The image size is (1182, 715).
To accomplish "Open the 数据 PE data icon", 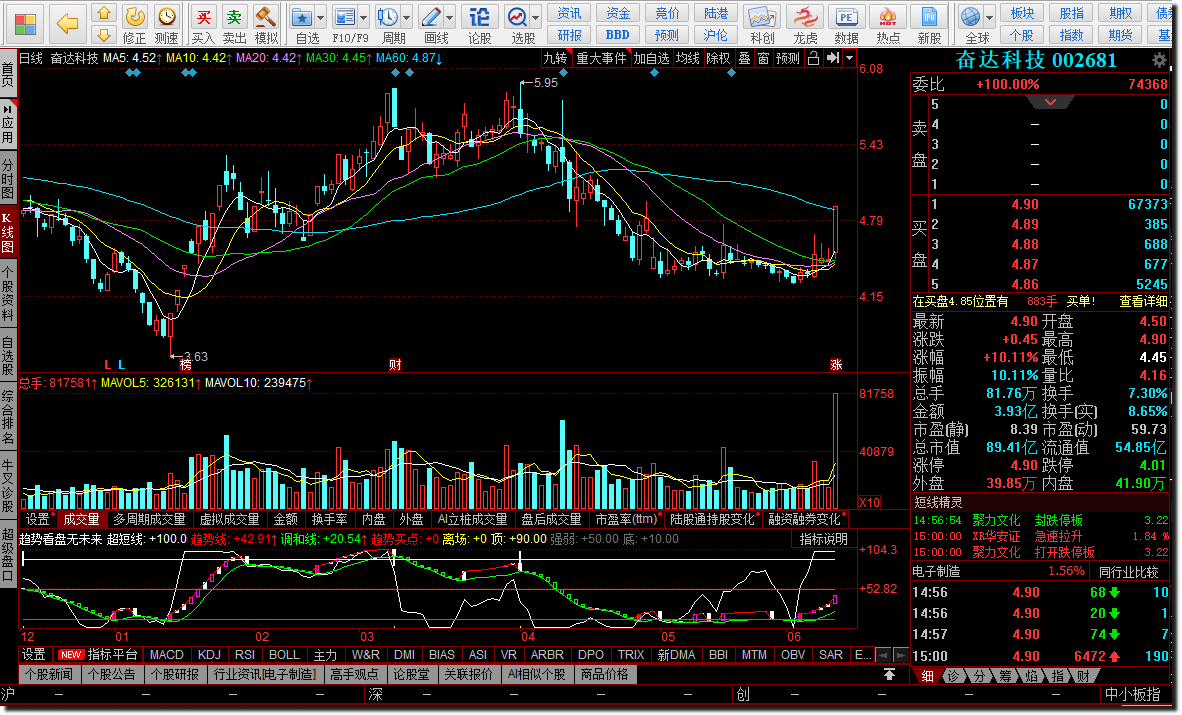I will tap(847, 16).
